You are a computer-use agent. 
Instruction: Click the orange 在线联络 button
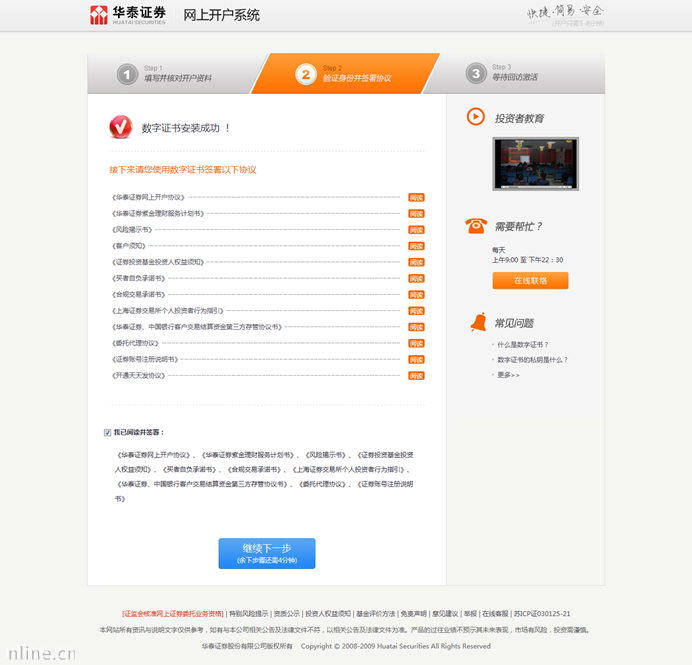(530, 281)
